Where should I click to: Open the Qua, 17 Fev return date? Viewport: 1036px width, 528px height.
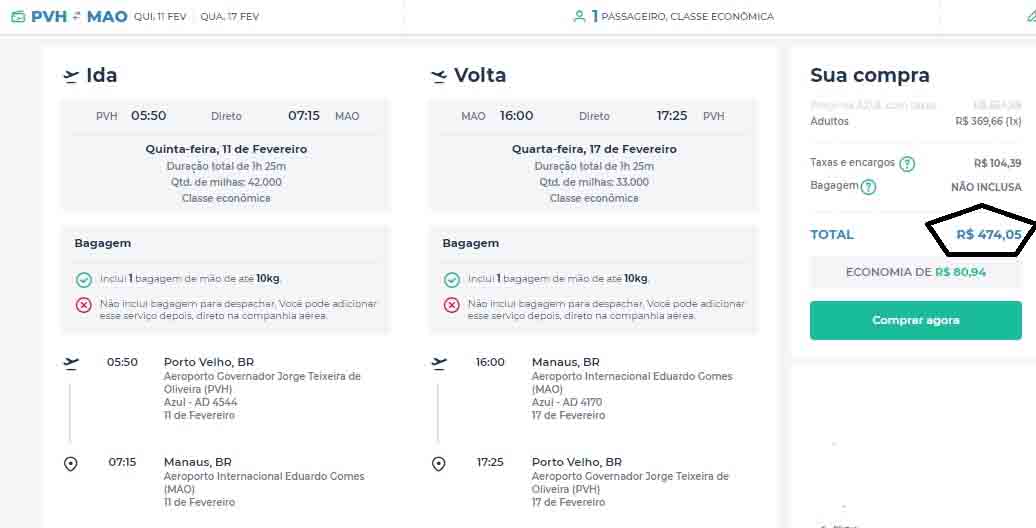click(x=229, y=17)
